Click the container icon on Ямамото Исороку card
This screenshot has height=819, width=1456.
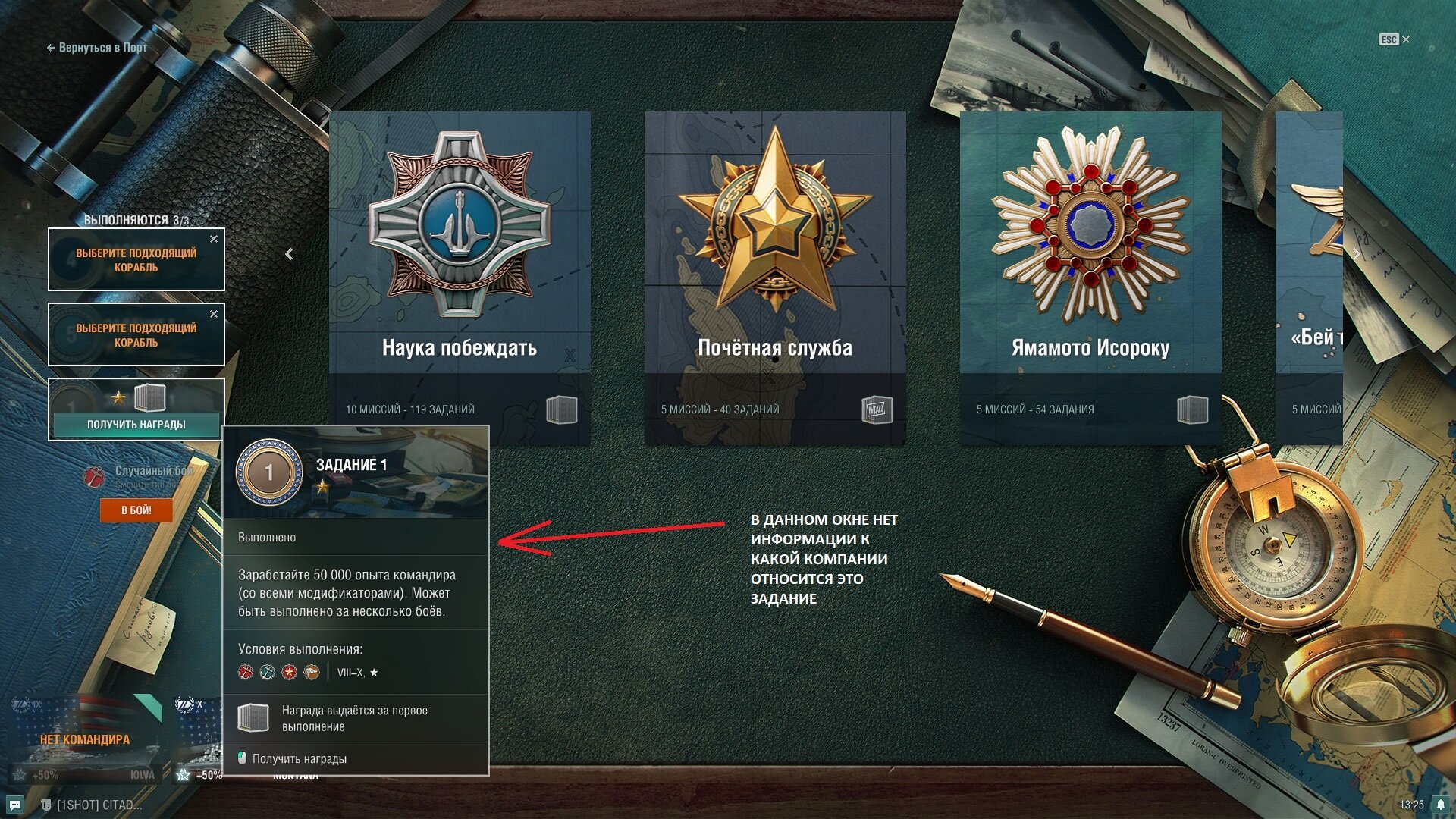pyautogui.click(x=1192, y=409)
